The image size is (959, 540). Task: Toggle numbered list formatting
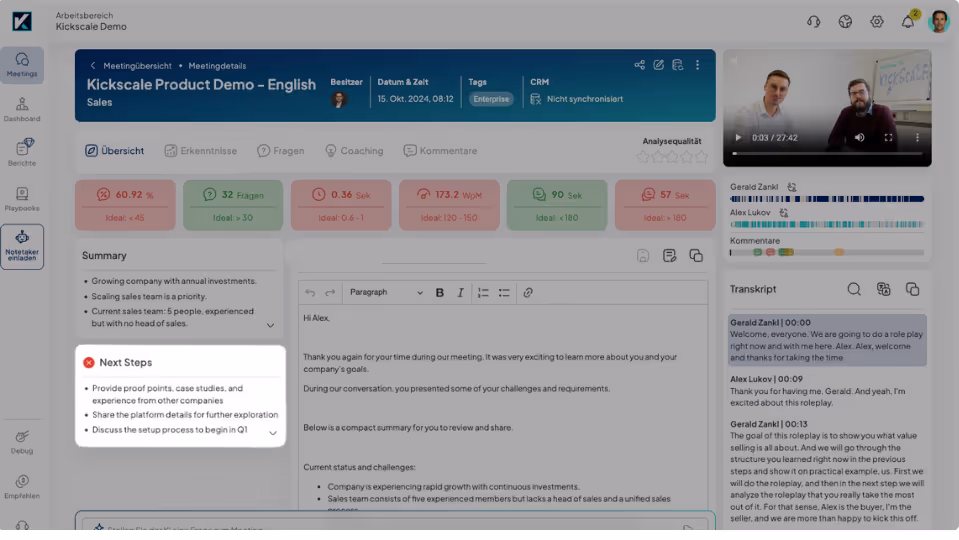tap(483, 293)
